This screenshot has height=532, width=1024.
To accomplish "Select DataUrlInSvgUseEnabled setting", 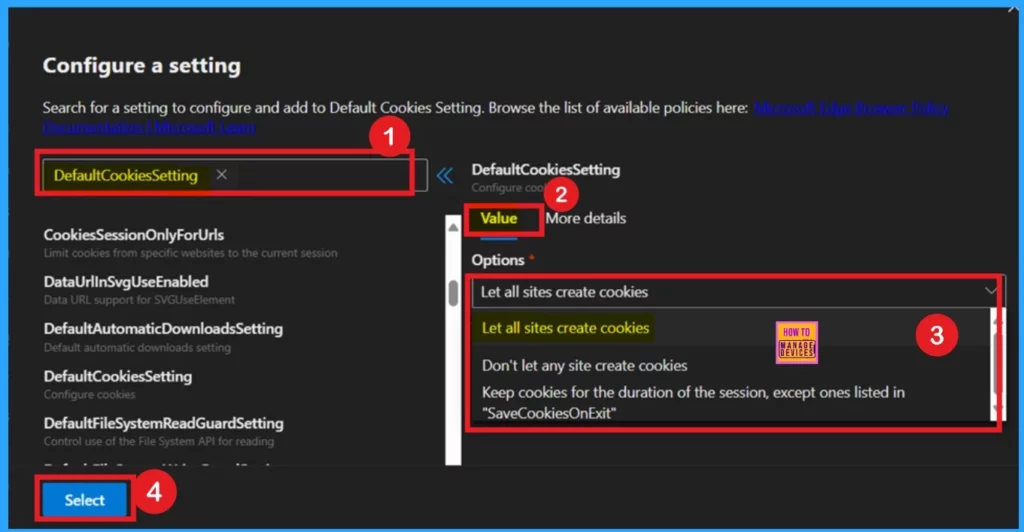I will point(126,282).
